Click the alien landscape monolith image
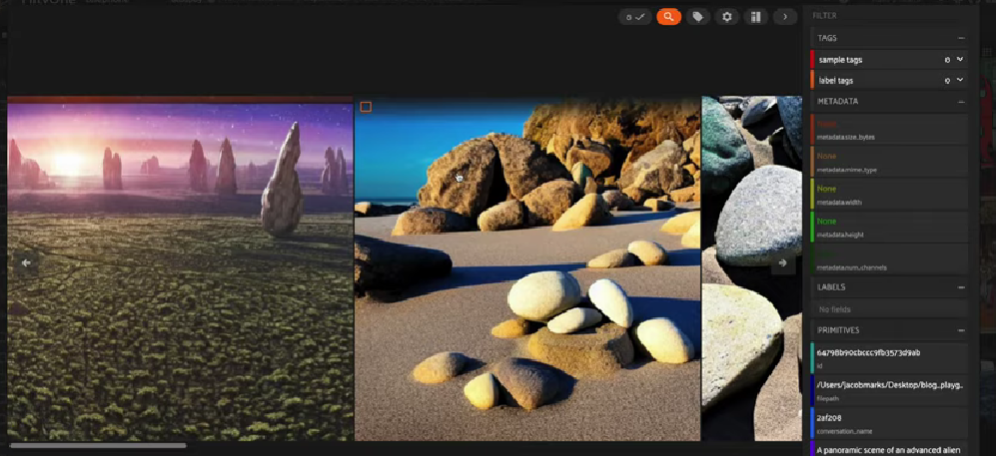Image resolution: width=996 pixels, height=456 pixels. pyautogui.click(x=180, y=269)
